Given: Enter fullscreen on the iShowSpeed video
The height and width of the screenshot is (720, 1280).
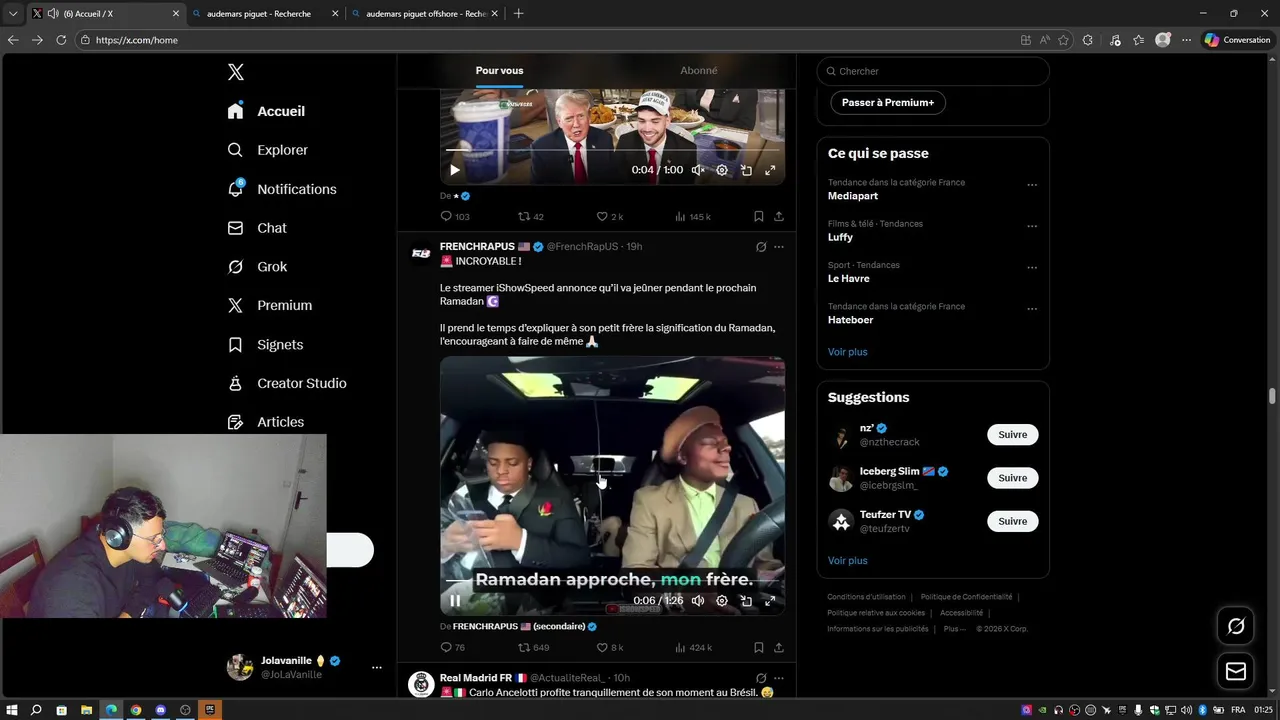Looking at the screenshot, I should click(x=770, y=601).
